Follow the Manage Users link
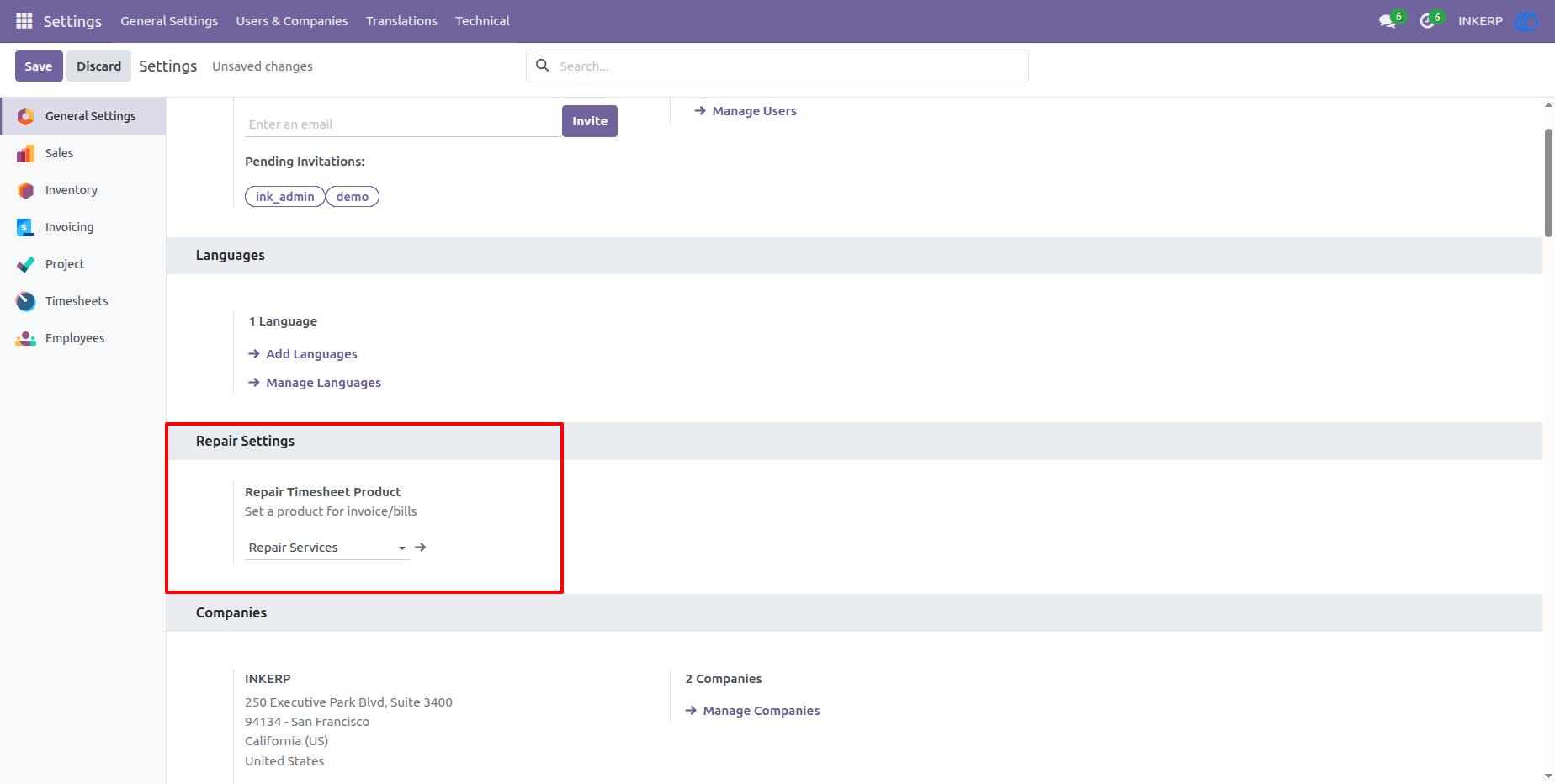This screenshot has width=1555, height=784. point(746,111)
